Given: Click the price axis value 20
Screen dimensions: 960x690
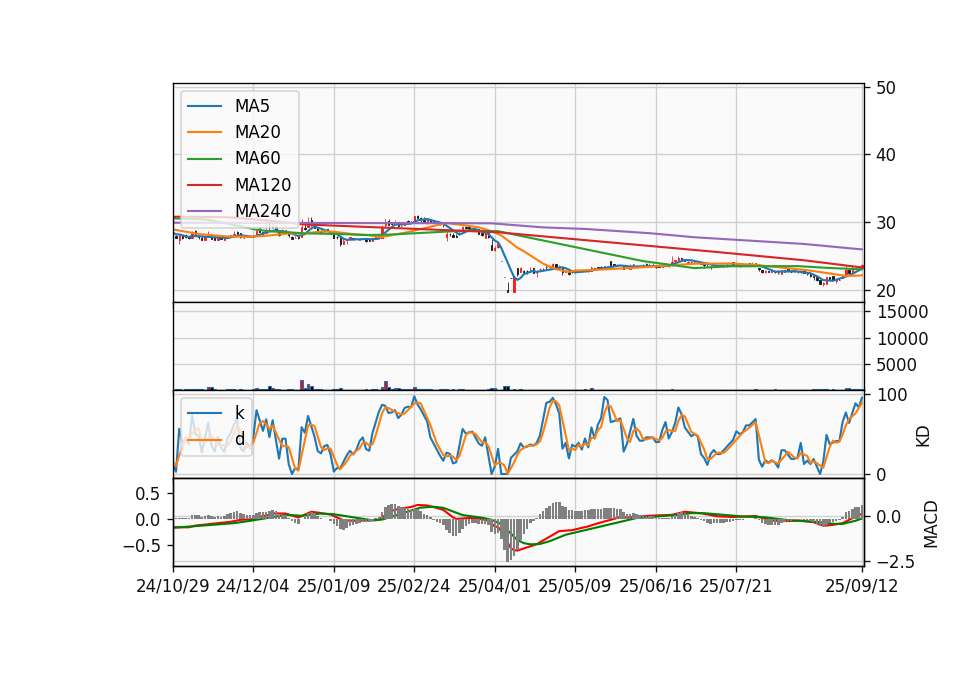Looking at the screenshot, I should [886, 291].
